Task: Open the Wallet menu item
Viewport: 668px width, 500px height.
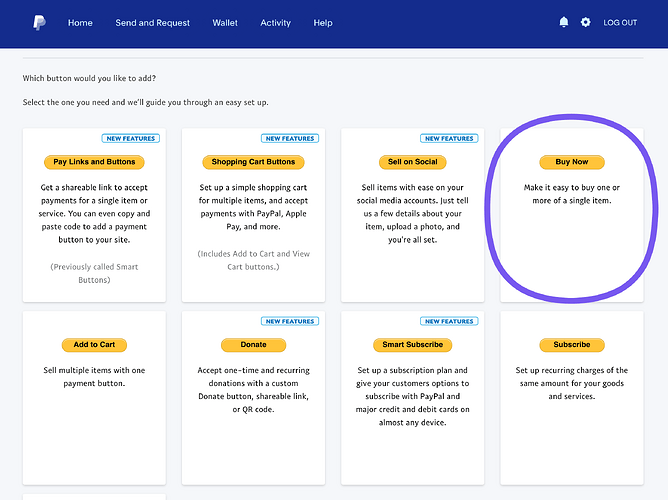Action: pyautogui.click(x=225, y=23)
